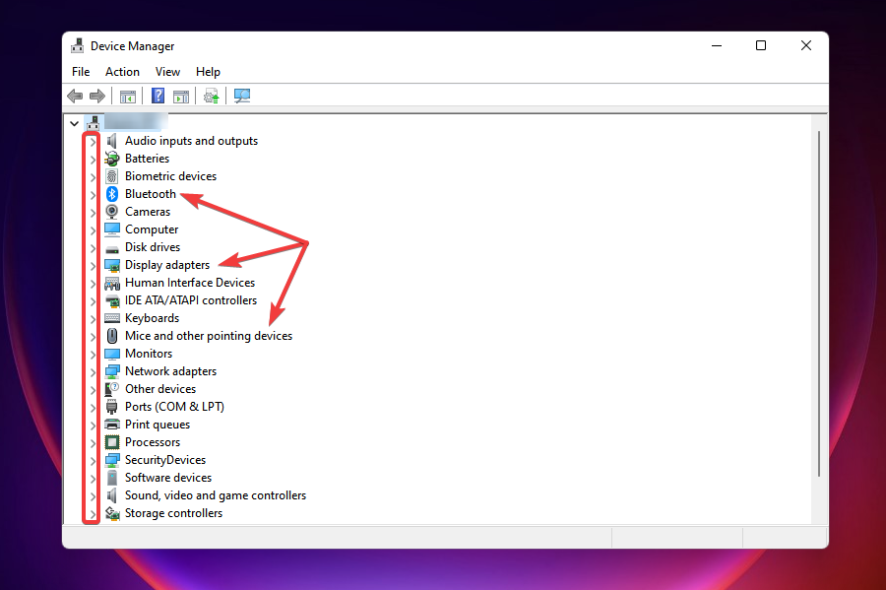Expand the Mice and other pointing devices node
This screenshot has width=886, height=590.
click(92, 335)
